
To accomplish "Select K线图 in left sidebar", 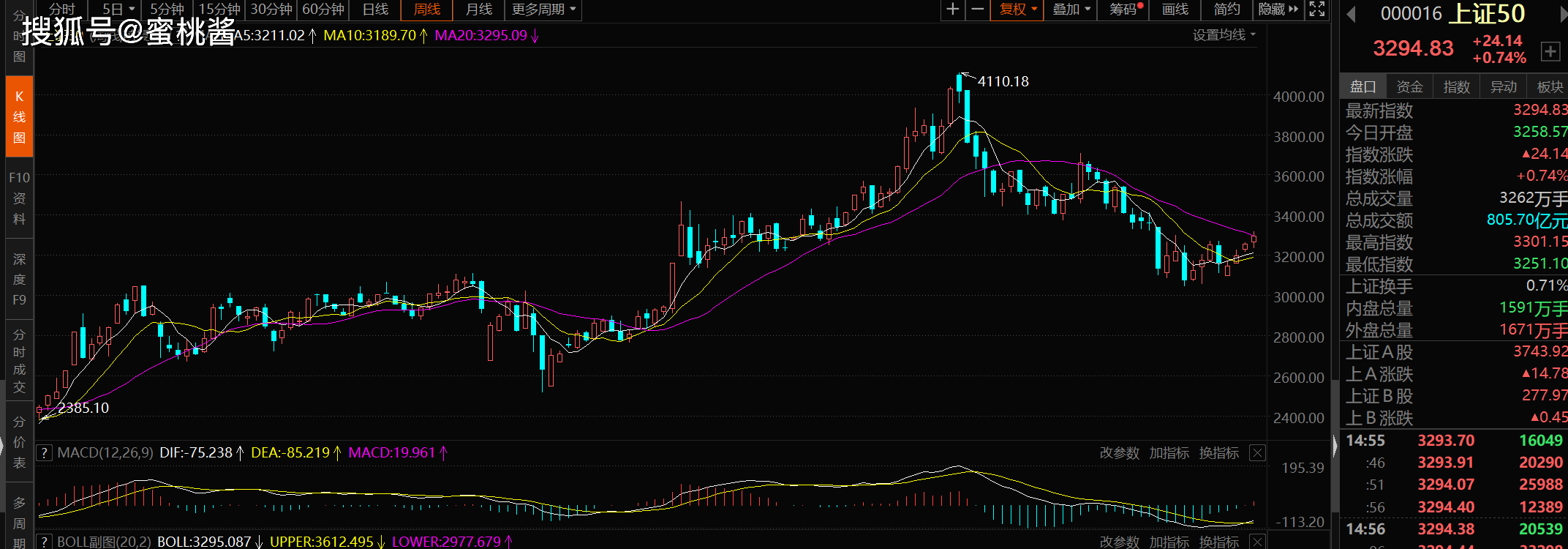I will point(20,116).
